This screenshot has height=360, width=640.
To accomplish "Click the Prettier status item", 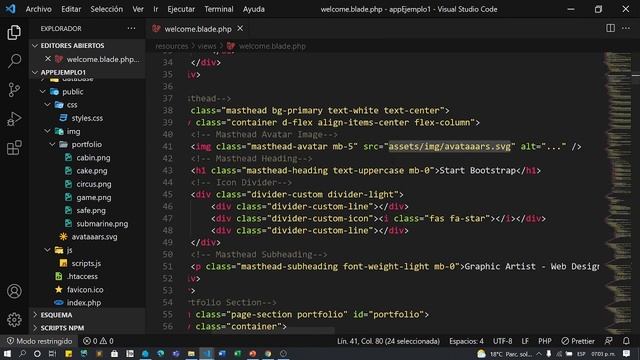I will (x=578, y=341).
